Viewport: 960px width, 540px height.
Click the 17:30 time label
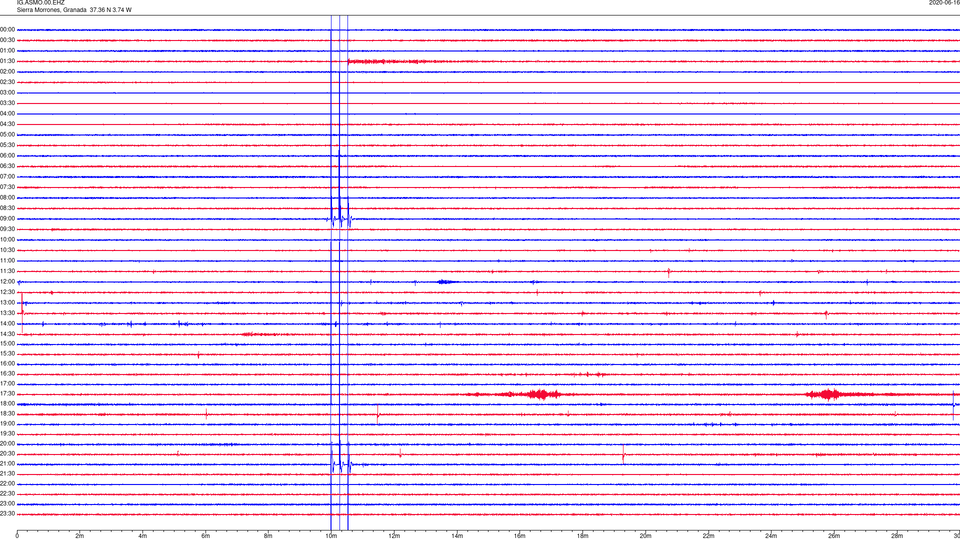pos(7,394)
